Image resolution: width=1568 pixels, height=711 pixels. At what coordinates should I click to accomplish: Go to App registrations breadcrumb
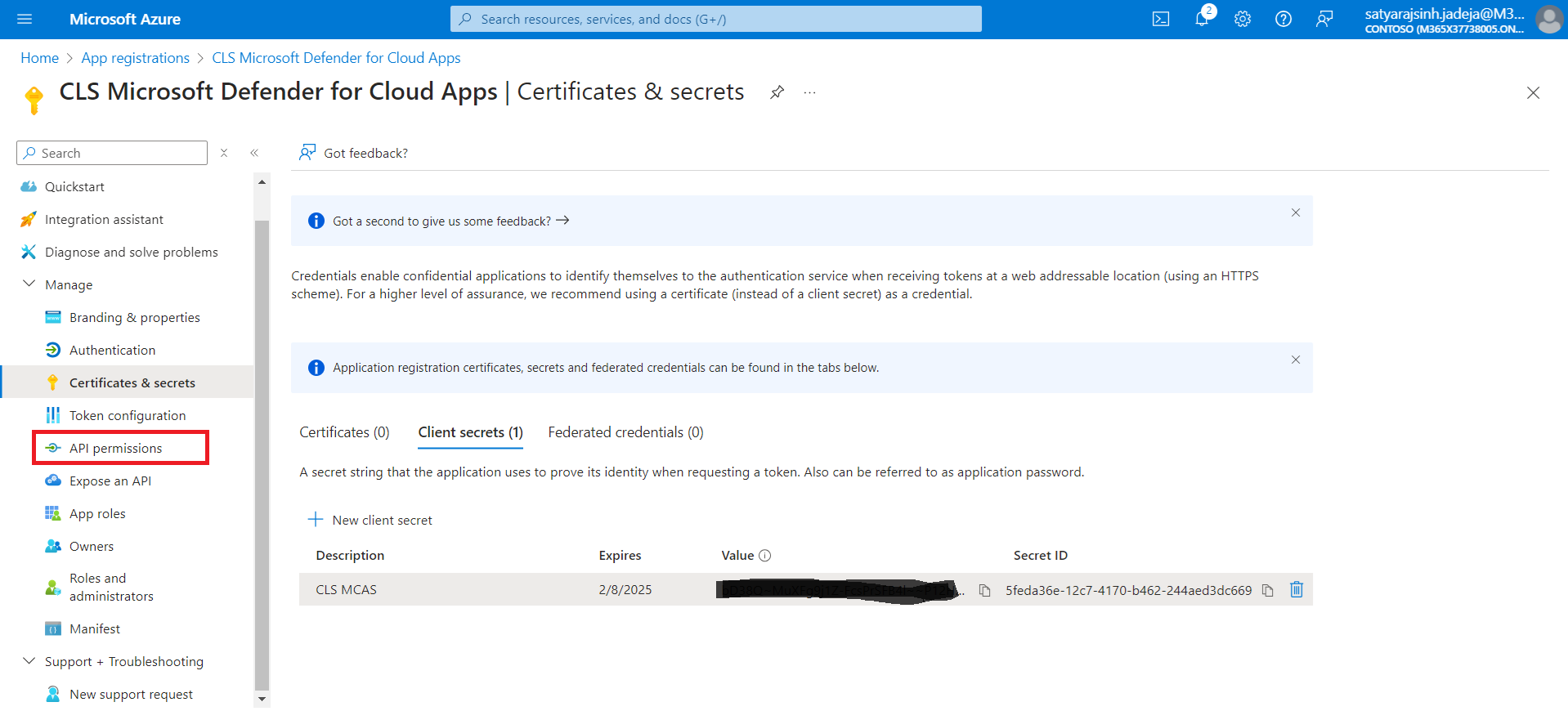(135, 58)
